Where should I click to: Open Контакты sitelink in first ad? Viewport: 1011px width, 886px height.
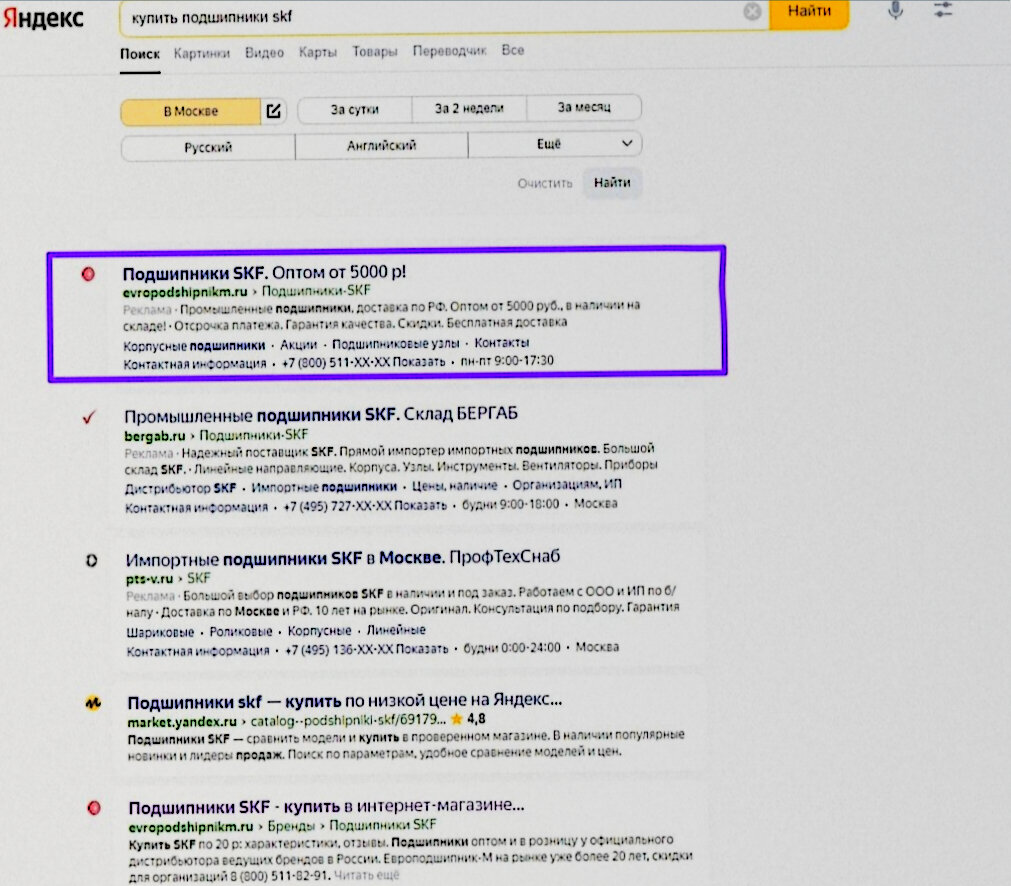[x=502, y=342]
